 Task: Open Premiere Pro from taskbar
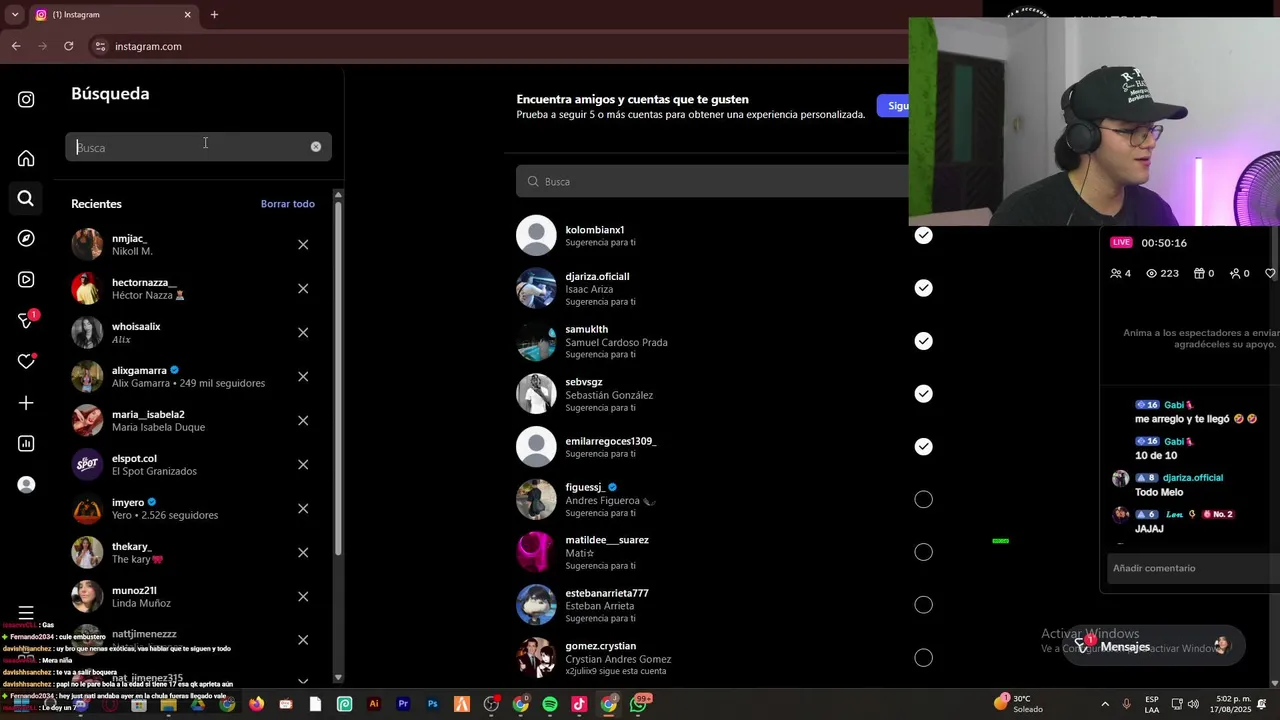pos(403,704)
